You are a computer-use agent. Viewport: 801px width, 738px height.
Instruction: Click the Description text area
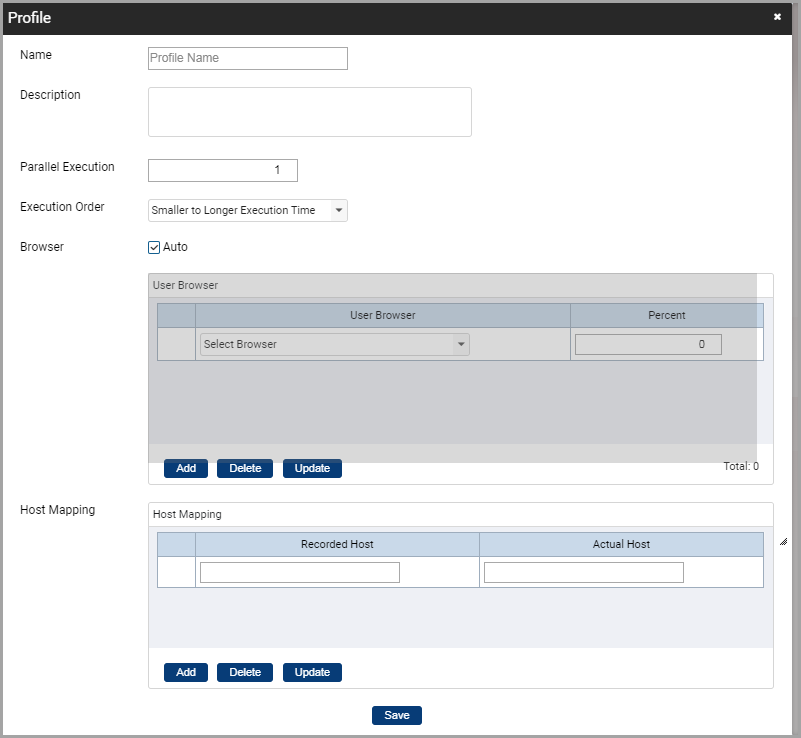(x=309, y=111)
